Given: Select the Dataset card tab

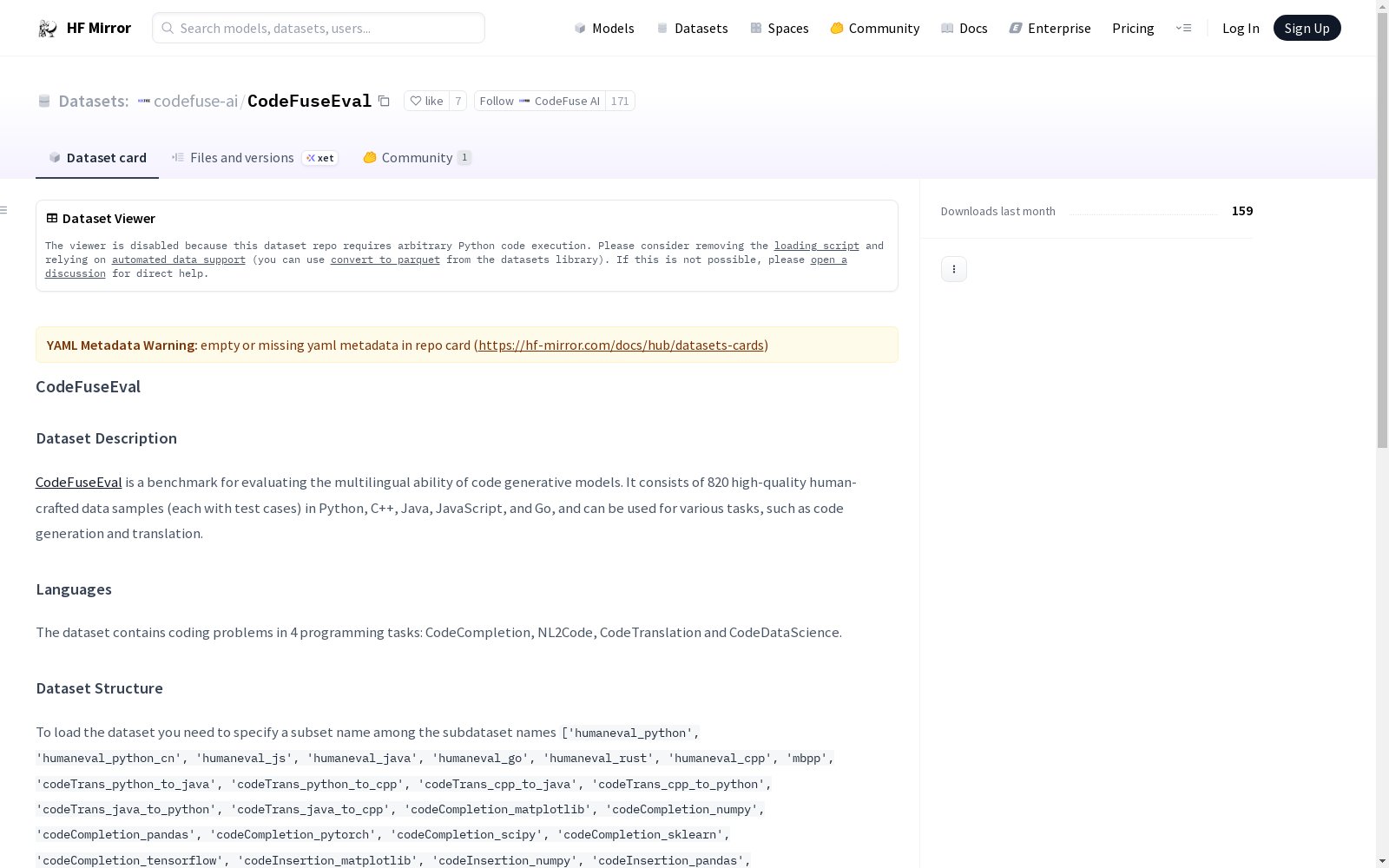Looking at the screenshot, I should 97,157.
